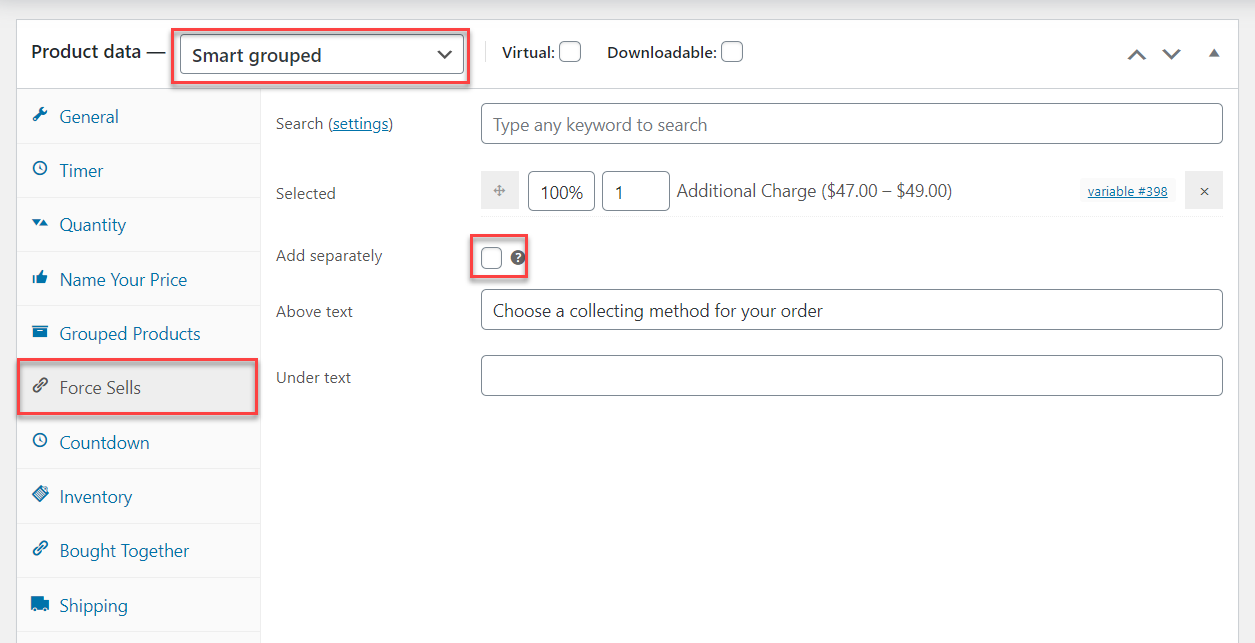Collapse the Product data panel
This screenshot has width=1255, height=643.
[1213, 53]
